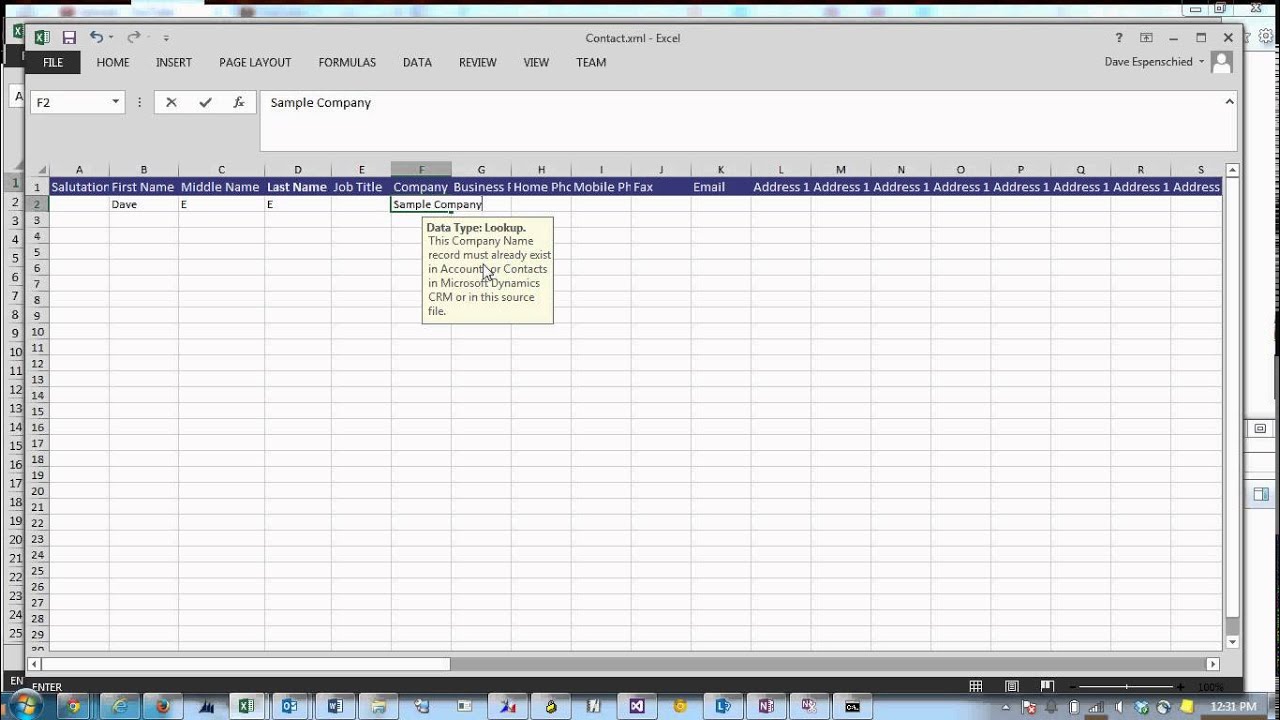Screen dimensions: 1280x720
Task: Open Visual Studio from the taskbar
Action: pyautogui.click(x=637, y=706)
